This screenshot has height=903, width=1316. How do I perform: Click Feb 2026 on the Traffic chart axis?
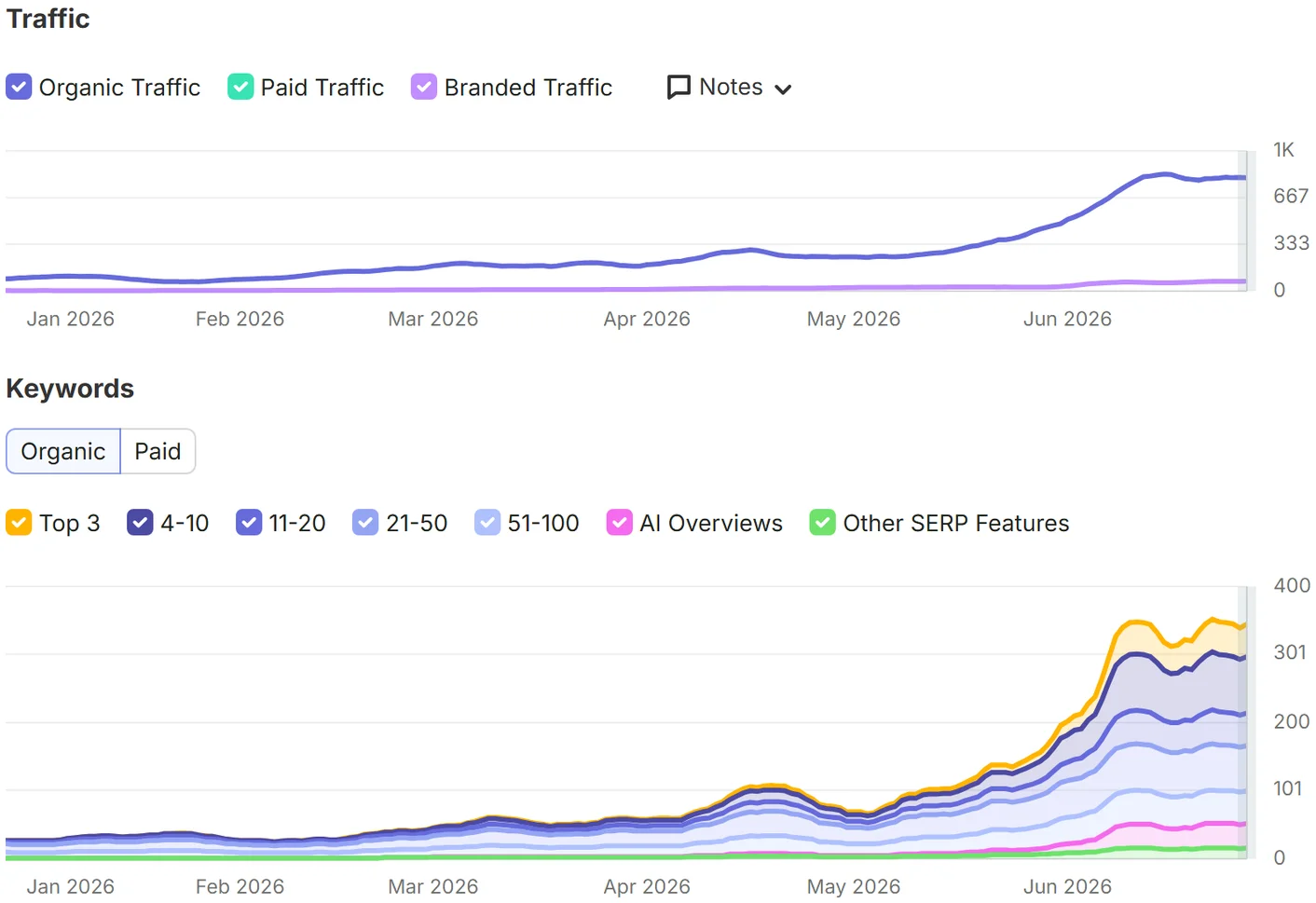click(240, 319)
